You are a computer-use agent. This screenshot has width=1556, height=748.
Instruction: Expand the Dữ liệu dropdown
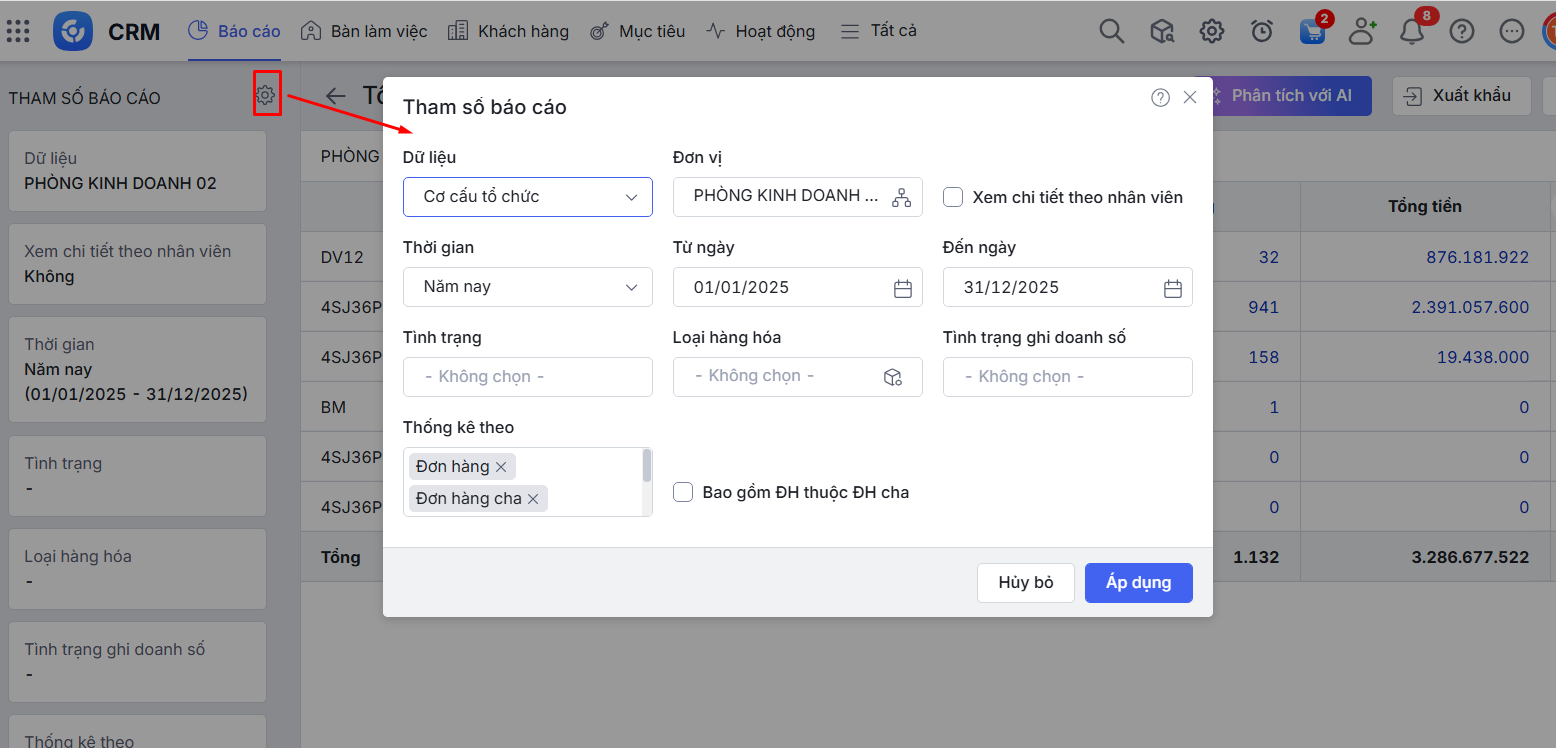coord(527,197)
